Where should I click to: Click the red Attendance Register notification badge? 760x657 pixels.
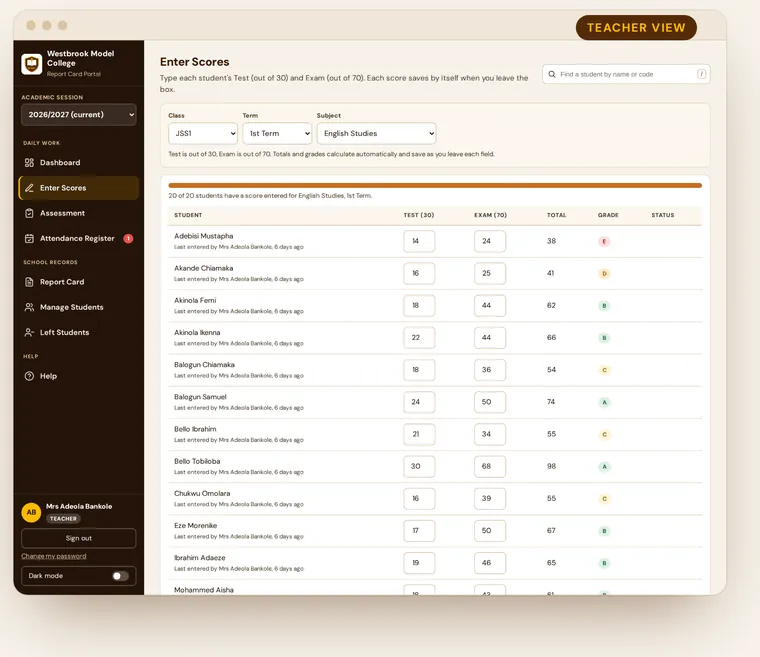tap(128, 238)
